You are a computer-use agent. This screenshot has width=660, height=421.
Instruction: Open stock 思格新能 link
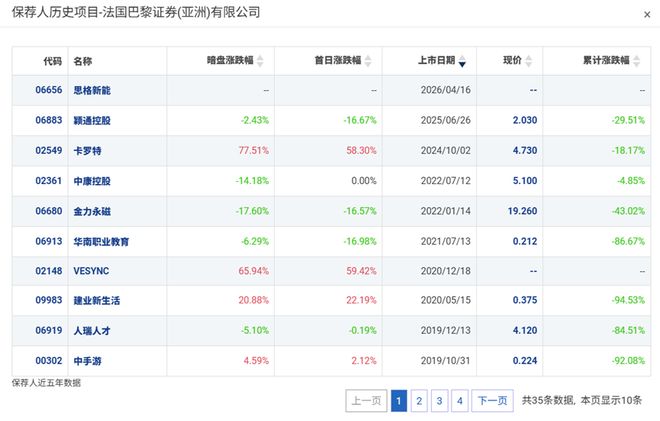92,89
